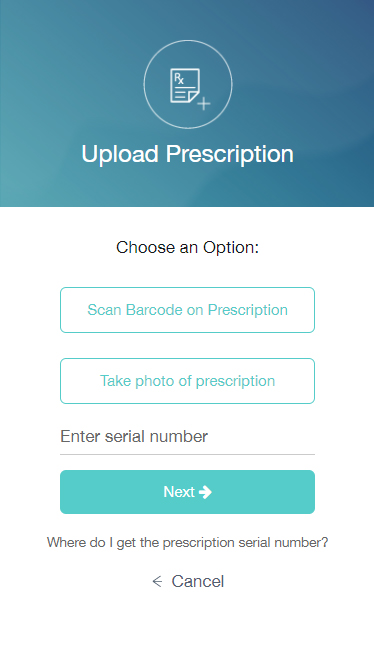Click the word Next on the button
Screen dimensions: 374x665
[179, 492]
